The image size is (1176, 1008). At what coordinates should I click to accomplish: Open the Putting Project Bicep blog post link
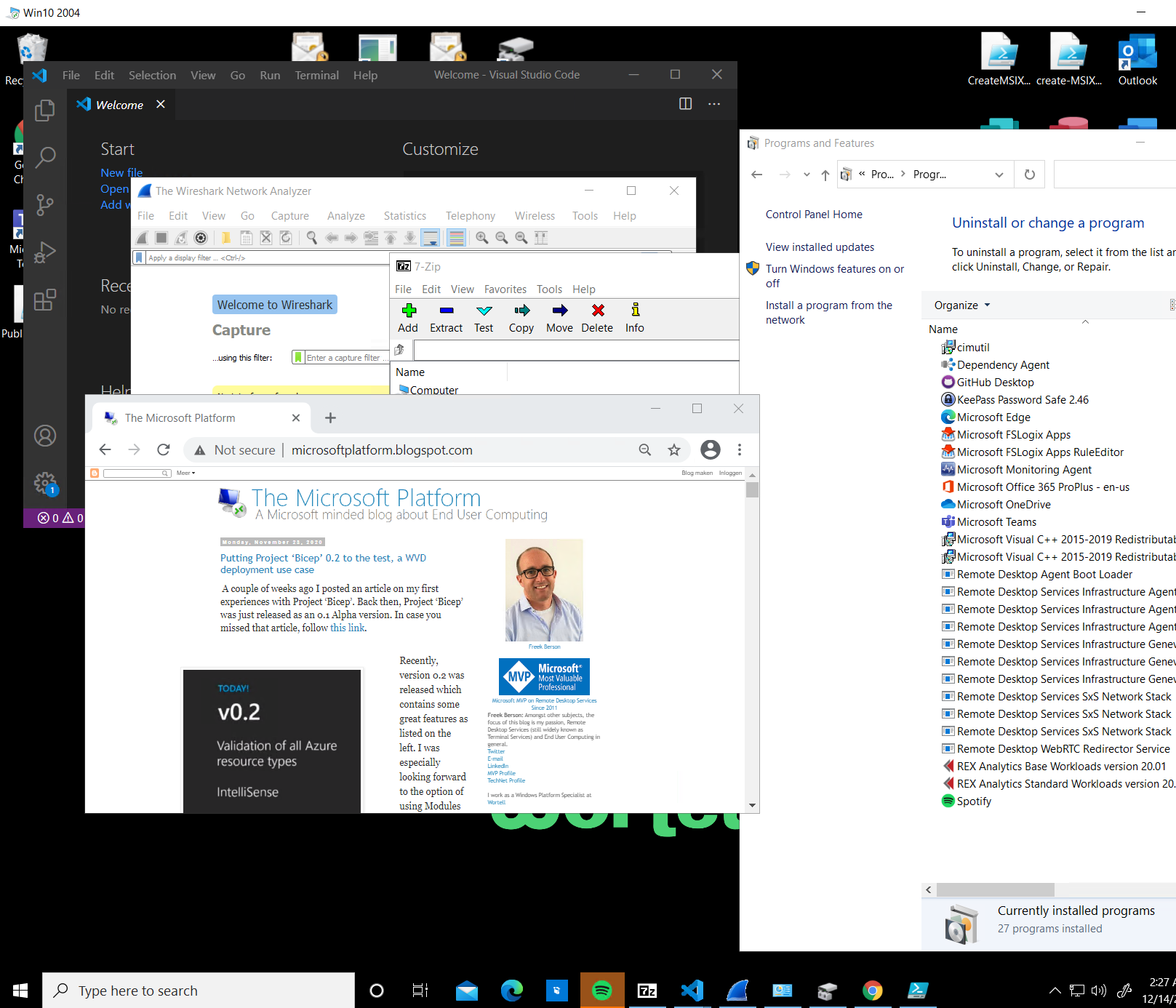[x=323, y=564]
